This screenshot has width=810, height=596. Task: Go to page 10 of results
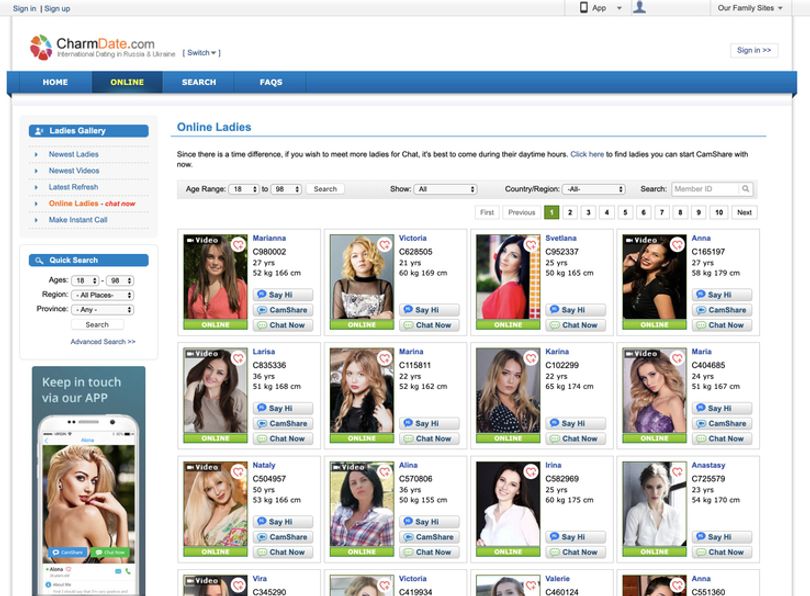(x=719, y=212)
